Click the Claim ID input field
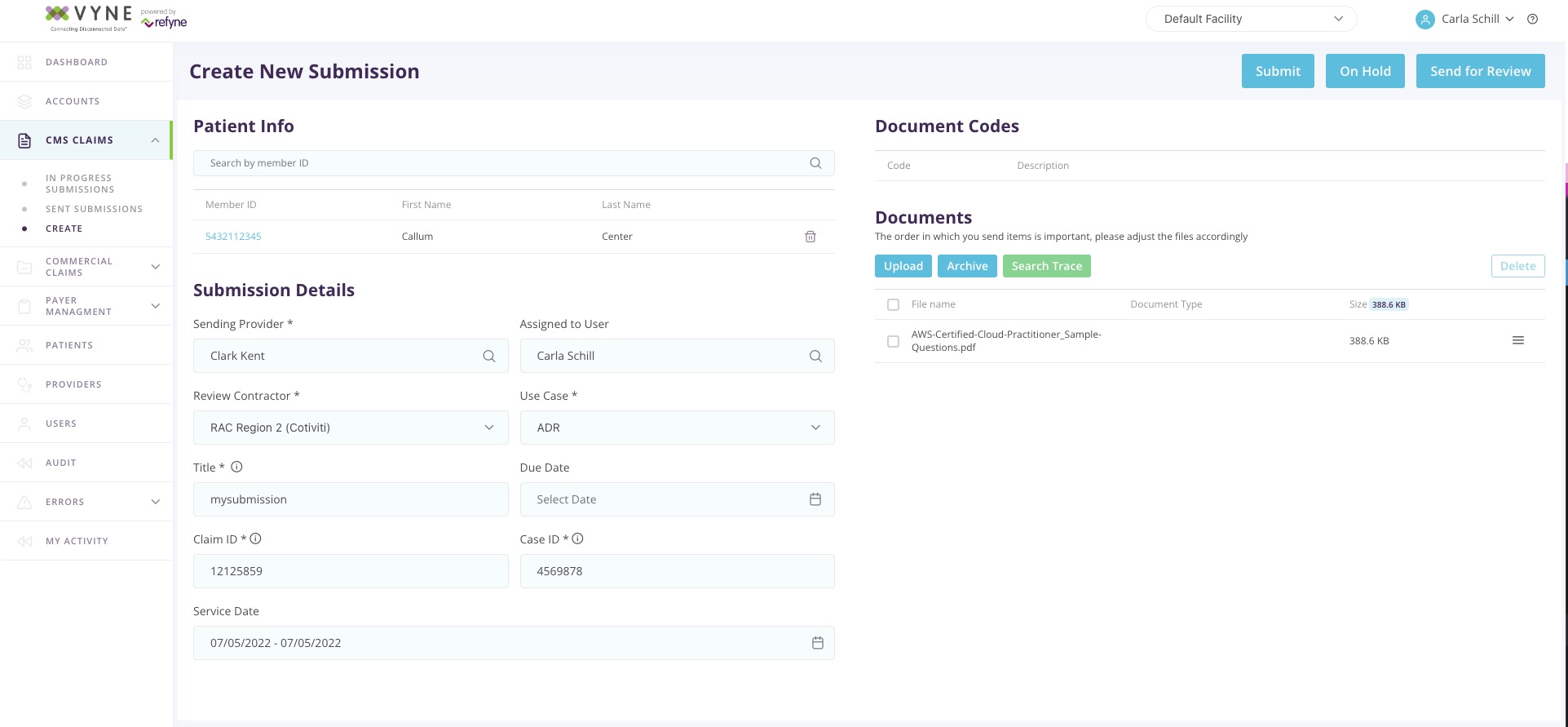1568x727 pixels. (351, 571)
